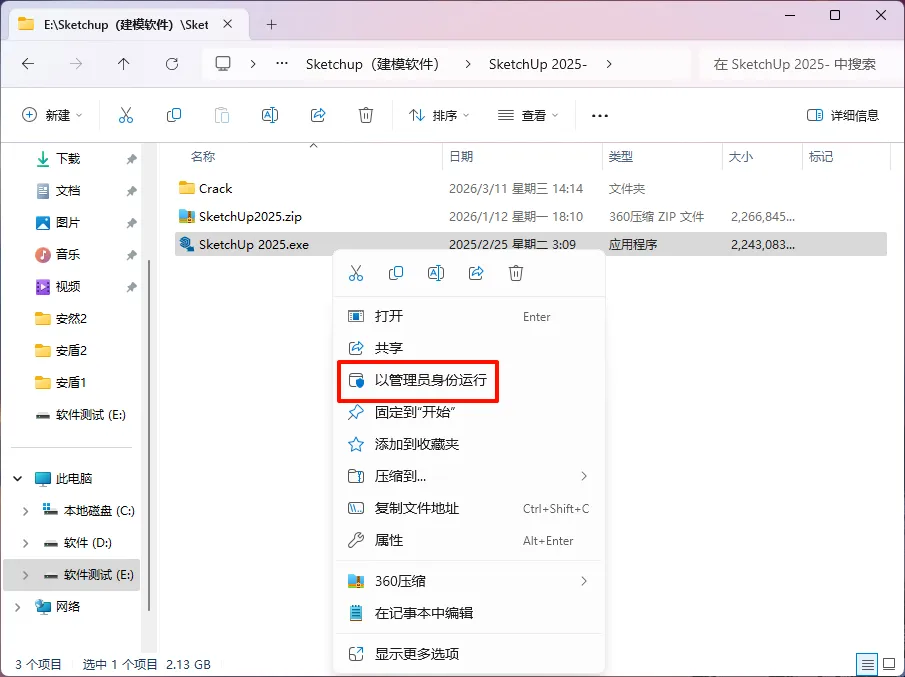Open the 查看 view dropdown
This screenshot has height=677, width=905.
(528, 115)
